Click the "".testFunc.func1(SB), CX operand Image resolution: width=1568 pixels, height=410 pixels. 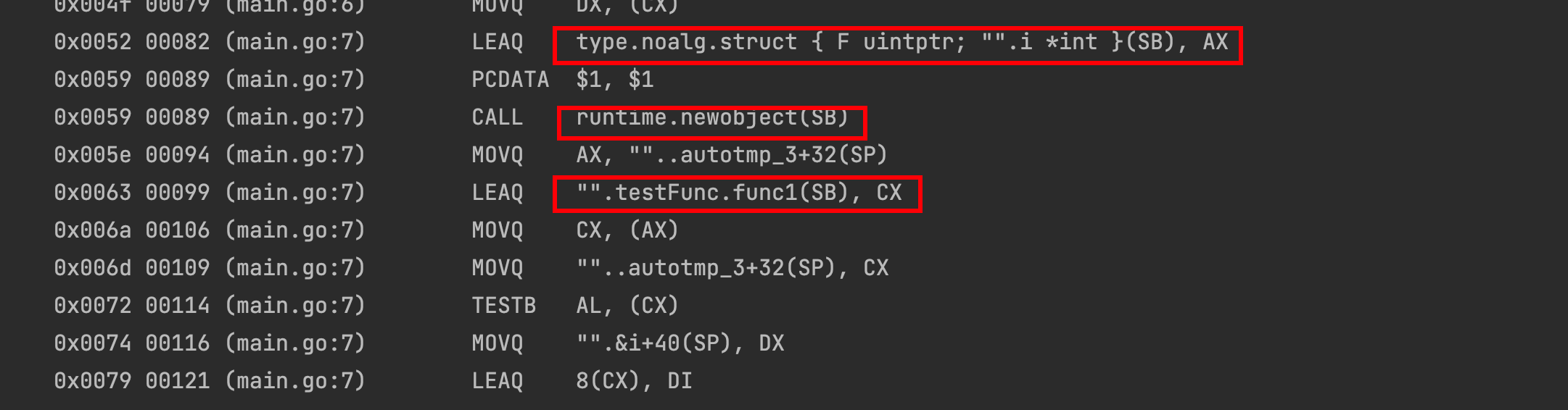click(738, 193)
